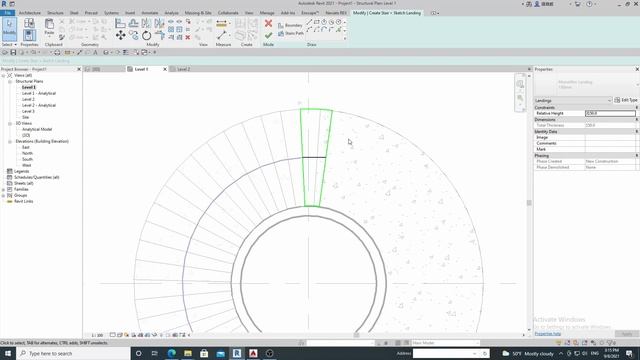Open the File menu tab

[x=7, y=13]
